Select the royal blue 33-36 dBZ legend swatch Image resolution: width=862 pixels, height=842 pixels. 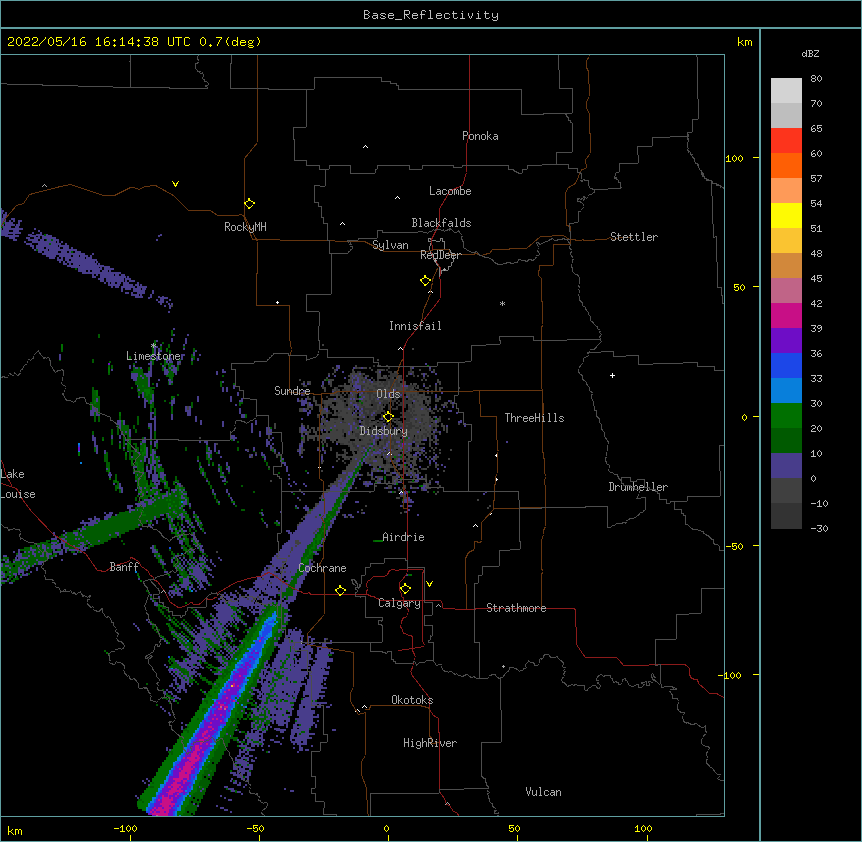[786, 365]
